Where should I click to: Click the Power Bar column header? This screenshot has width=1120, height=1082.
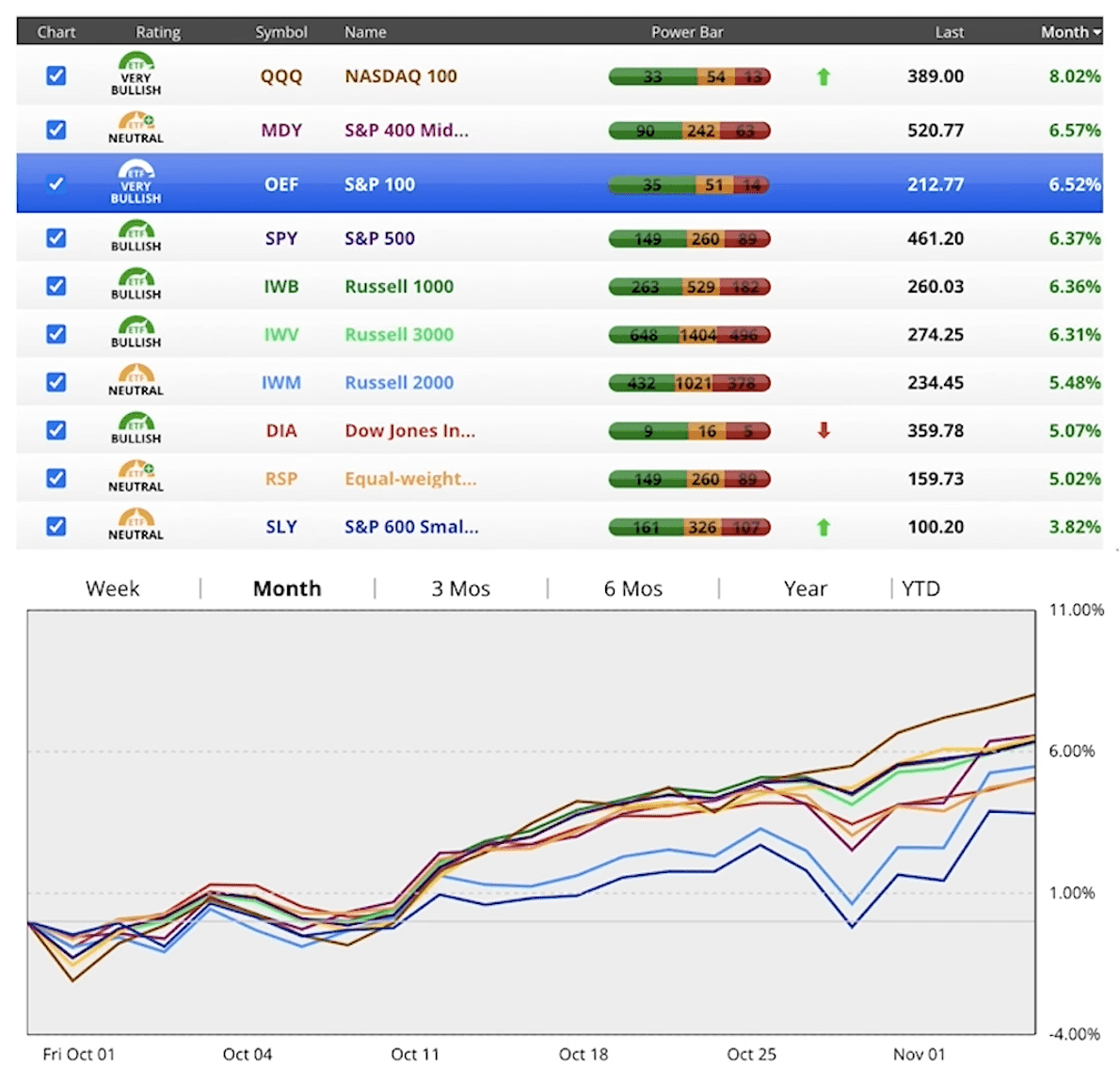[687, 32]
